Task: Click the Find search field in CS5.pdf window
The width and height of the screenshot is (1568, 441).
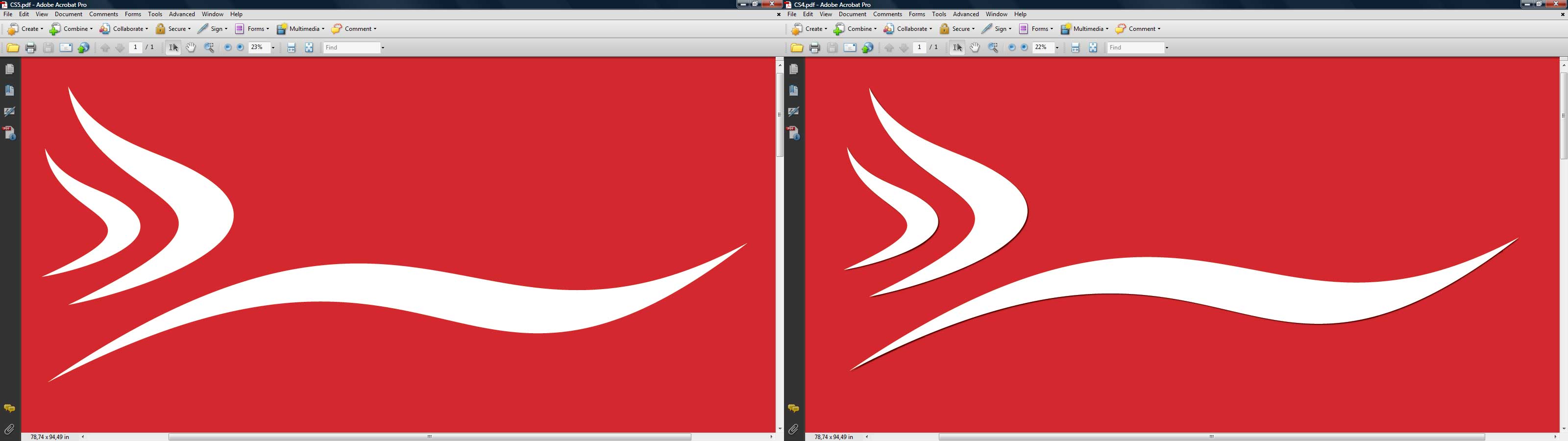Action: [x=352, y=48]
